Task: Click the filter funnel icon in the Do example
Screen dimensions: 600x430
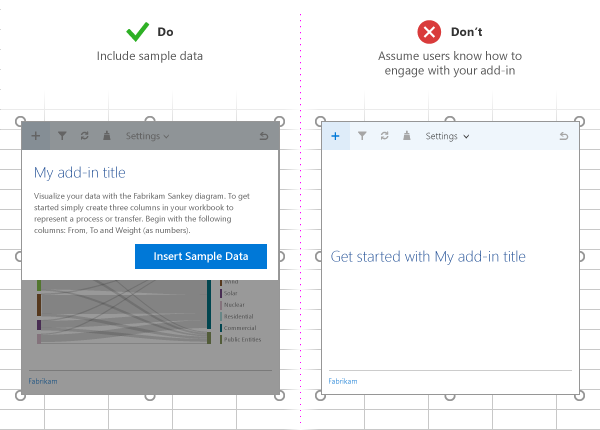Action: 62,136
